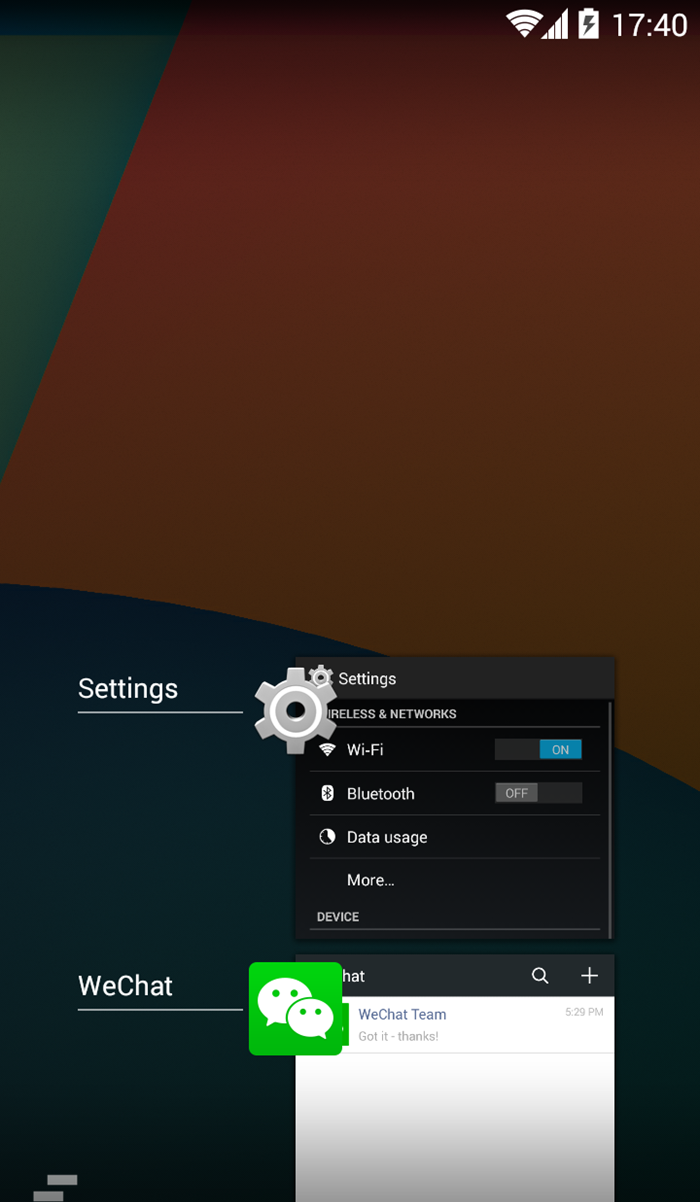Image resolution: width=700 pixels, height=1202 pixels.
Task: Select the Wi-Fi label in Settings thumbnail
Action: [x=365, y=750]
